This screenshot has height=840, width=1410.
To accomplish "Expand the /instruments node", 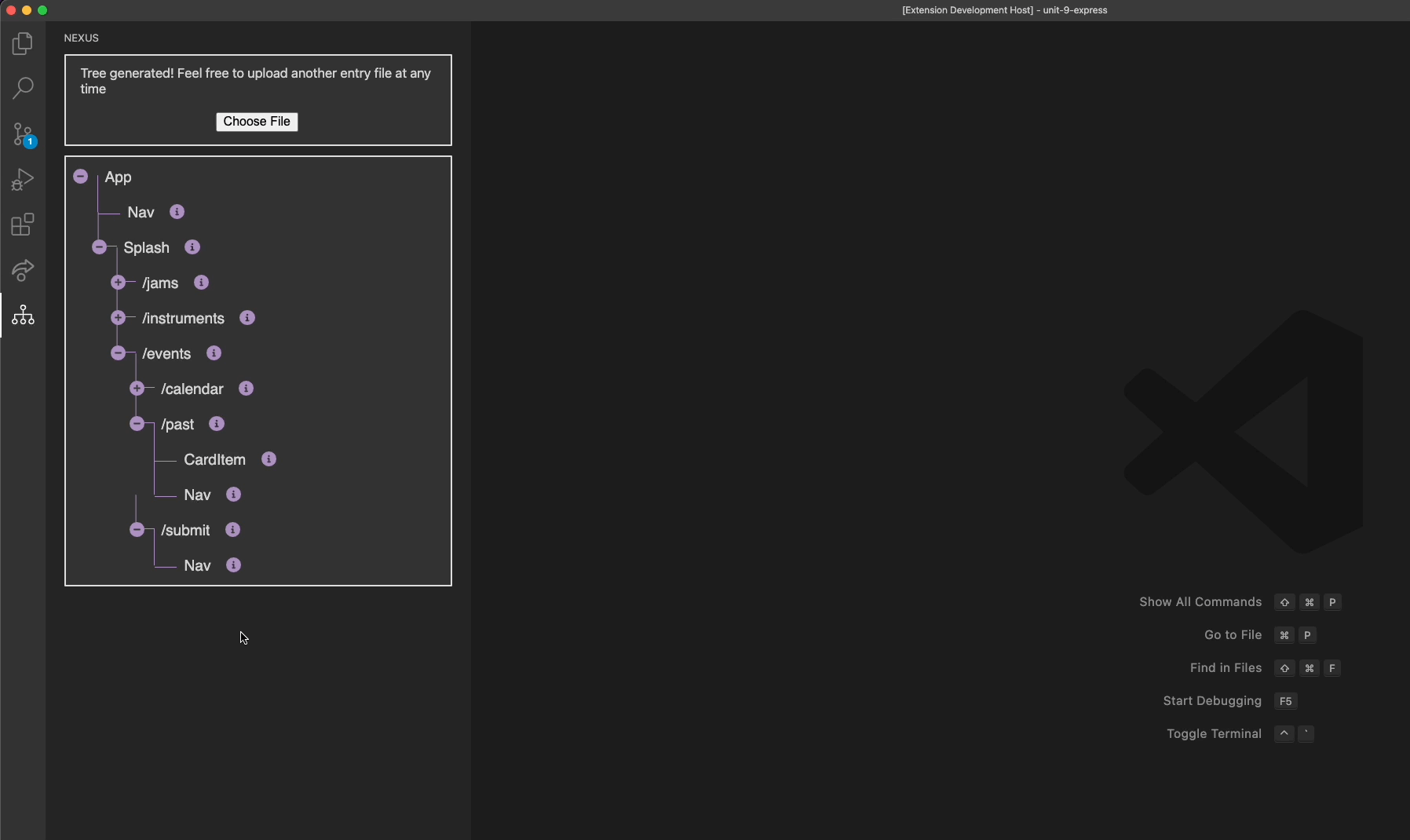I will pyautogui.click(x=119, y=318).
